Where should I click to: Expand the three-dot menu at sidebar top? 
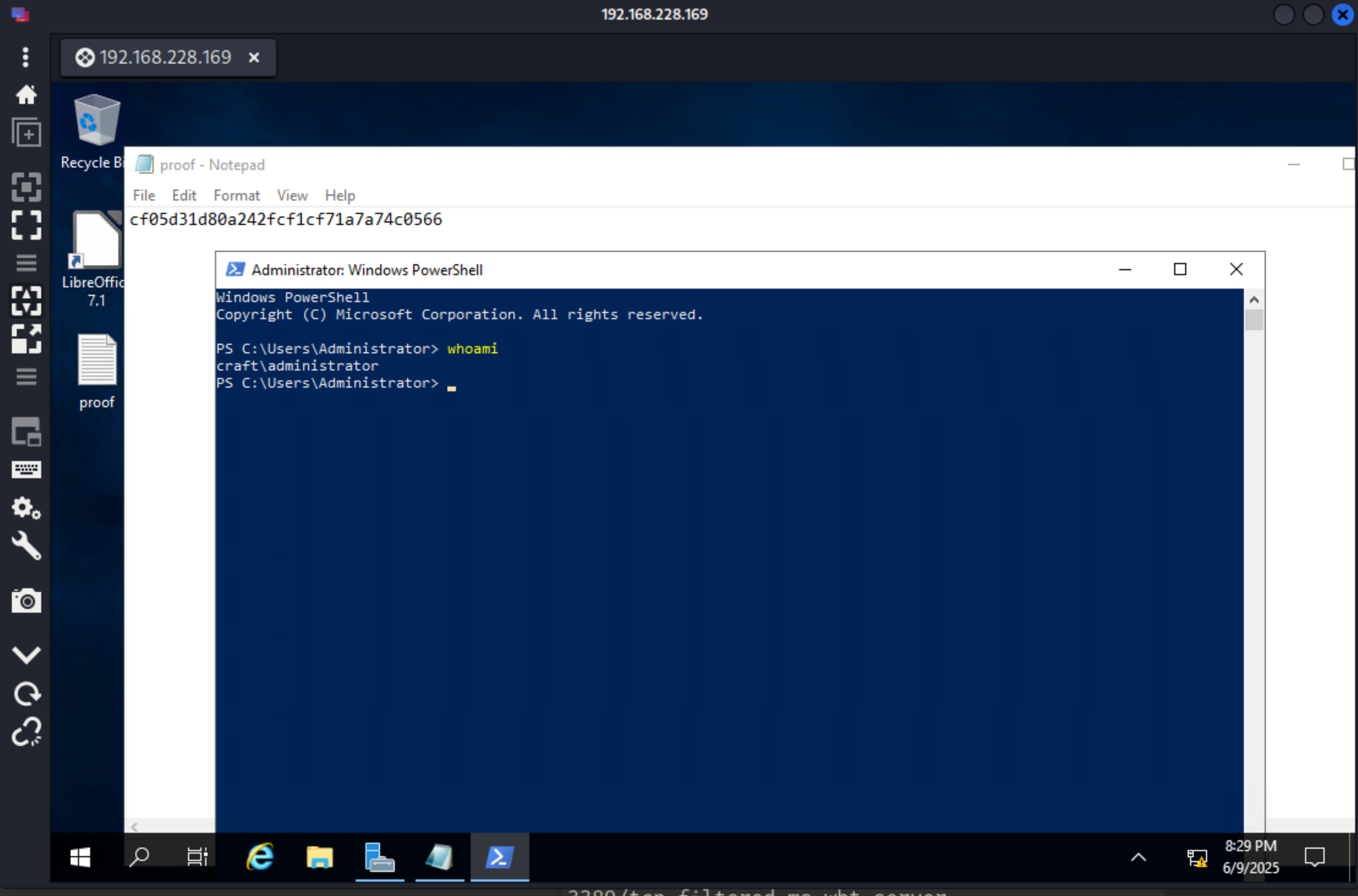click(26, 56)
